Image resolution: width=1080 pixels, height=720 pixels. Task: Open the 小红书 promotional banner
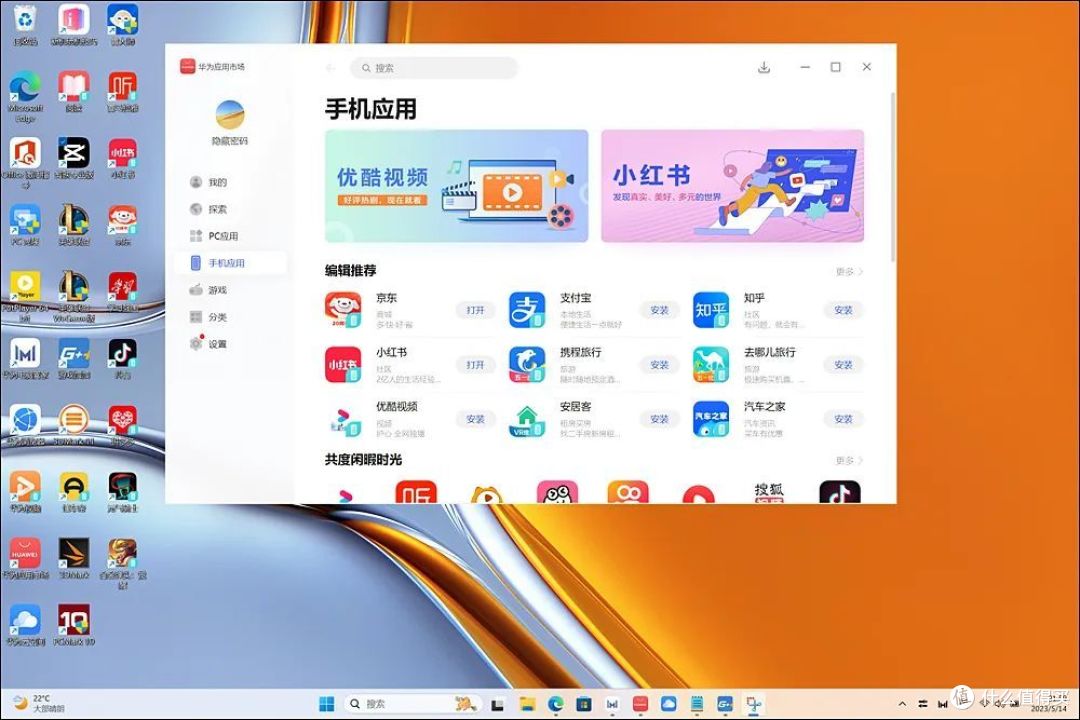coord(733,186)
